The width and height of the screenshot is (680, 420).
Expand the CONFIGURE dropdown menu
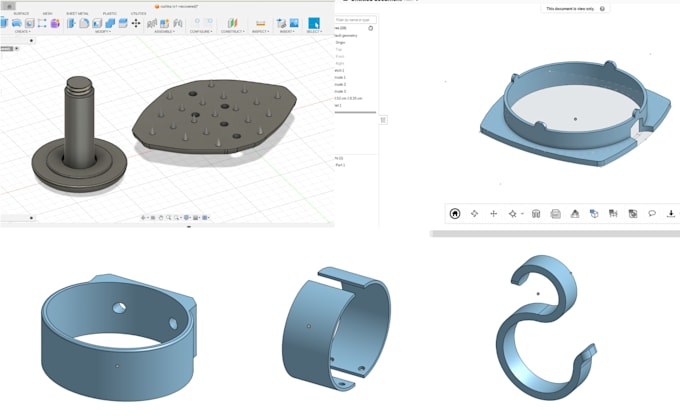coord(201,32)
